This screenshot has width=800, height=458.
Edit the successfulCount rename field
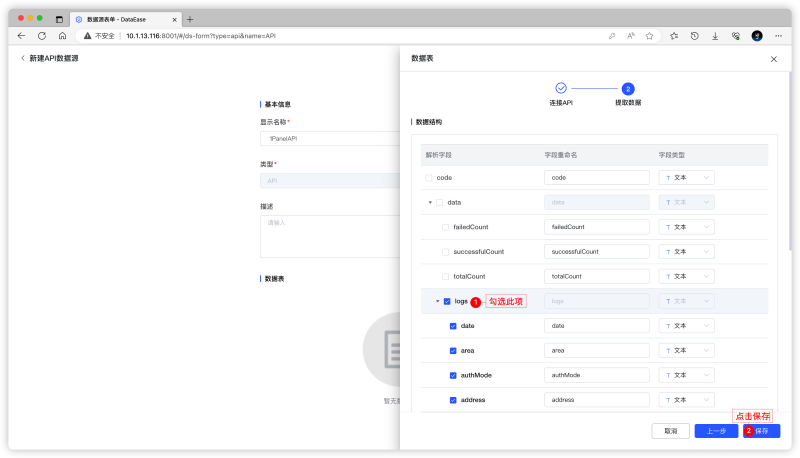pos(596,252)
